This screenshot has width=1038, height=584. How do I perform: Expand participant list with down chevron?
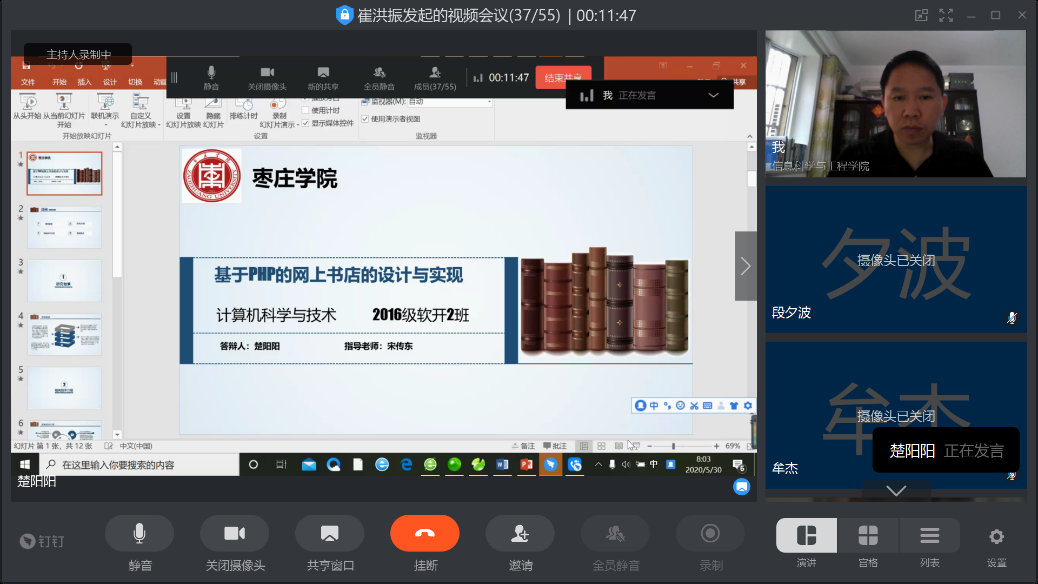pos(896,490)
